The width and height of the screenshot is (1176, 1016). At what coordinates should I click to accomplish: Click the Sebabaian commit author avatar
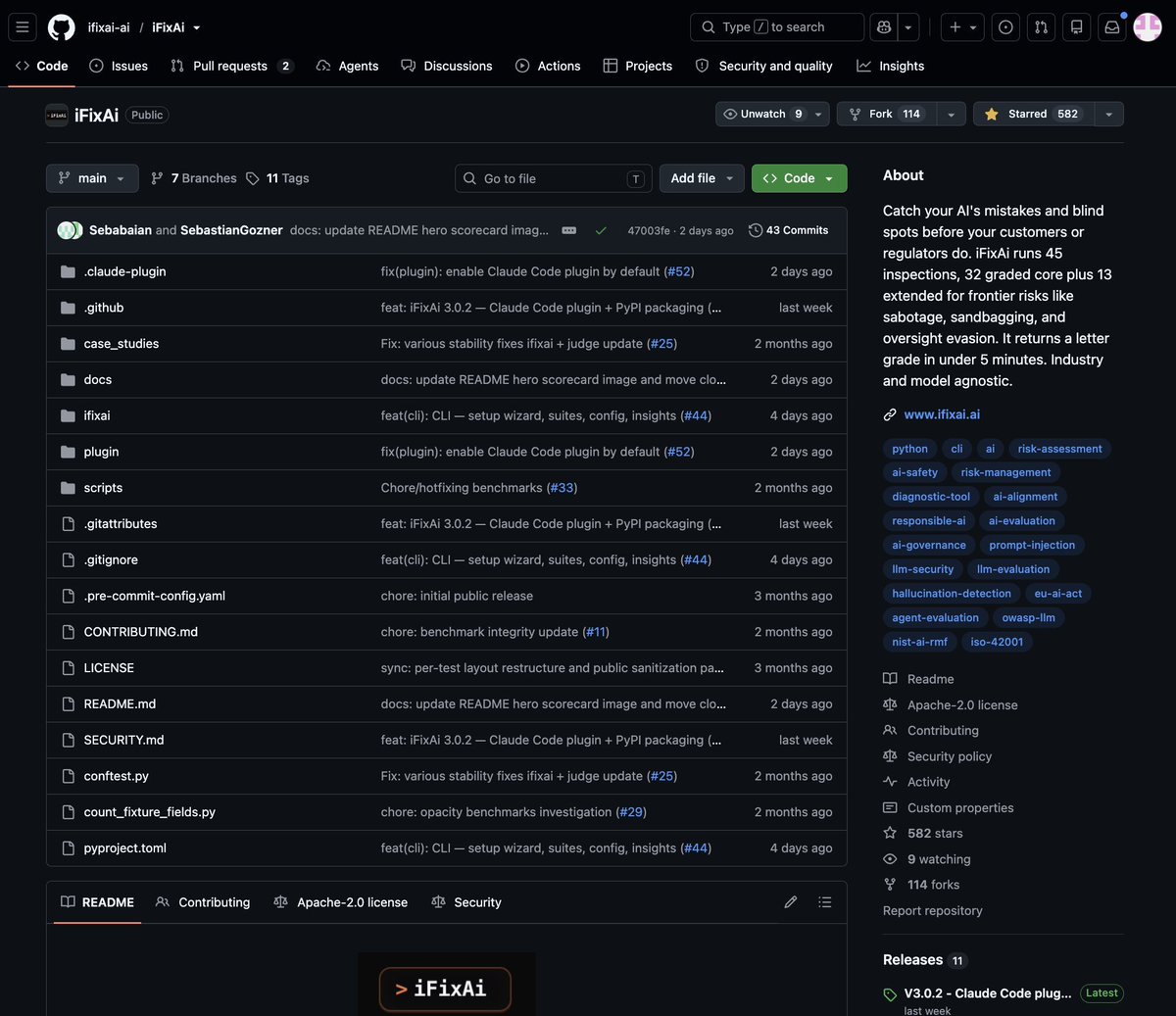pyautogui.click(x=65, y=230)
